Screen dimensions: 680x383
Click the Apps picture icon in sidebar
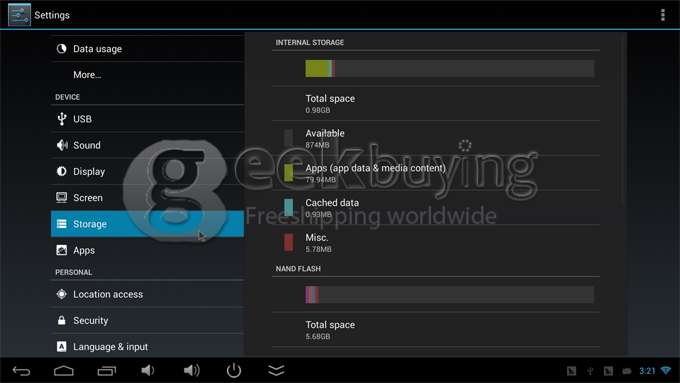click(62, 250)
